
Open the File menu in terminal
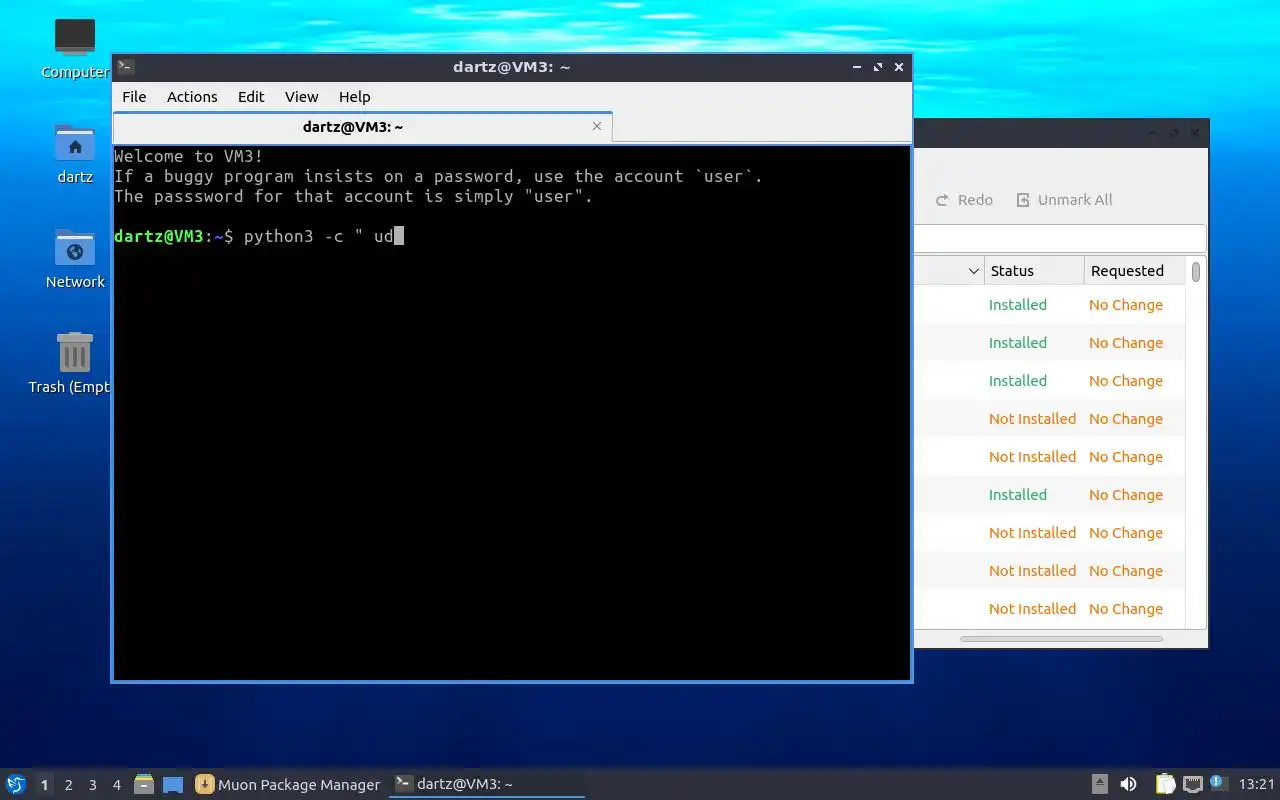[x=134, y=97]
